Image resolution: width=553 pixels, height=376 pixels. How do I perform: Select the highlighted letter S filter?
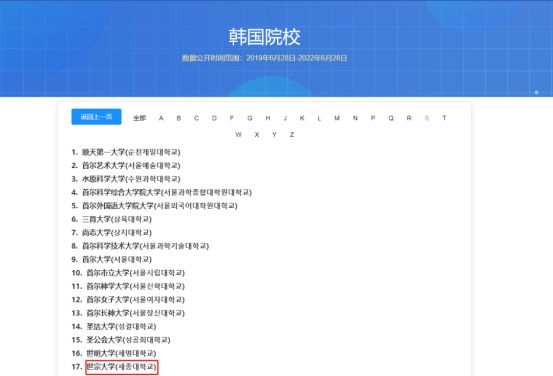pos(427,118)
